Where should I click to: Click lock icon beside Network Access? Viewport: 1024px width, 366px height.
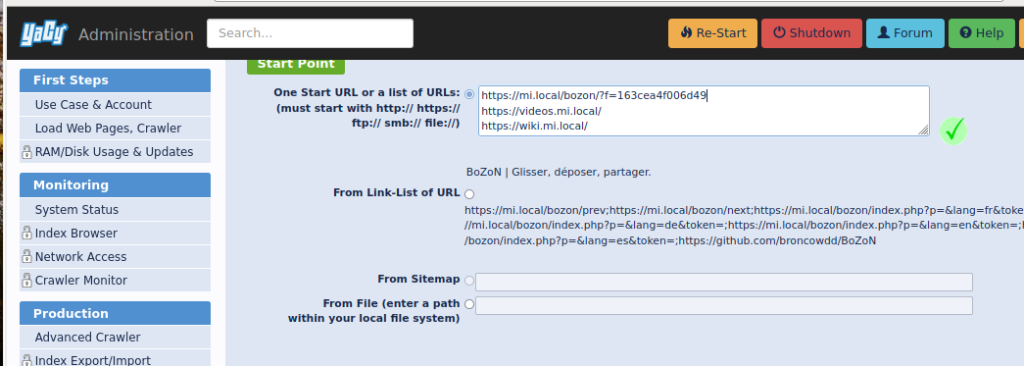pyautogui.click(x=27, y=256)
